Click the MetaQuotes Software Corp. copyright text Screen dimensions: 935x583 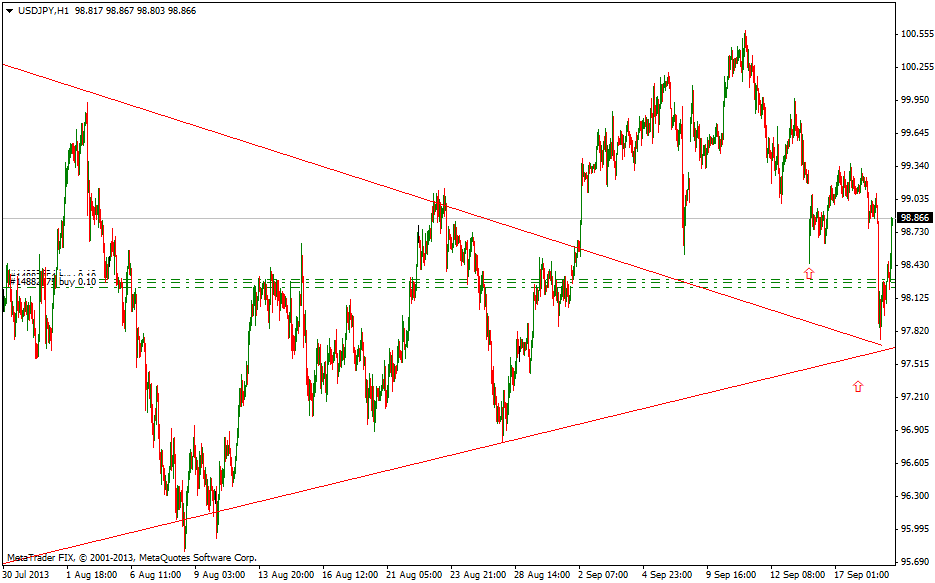coord(131,557)
